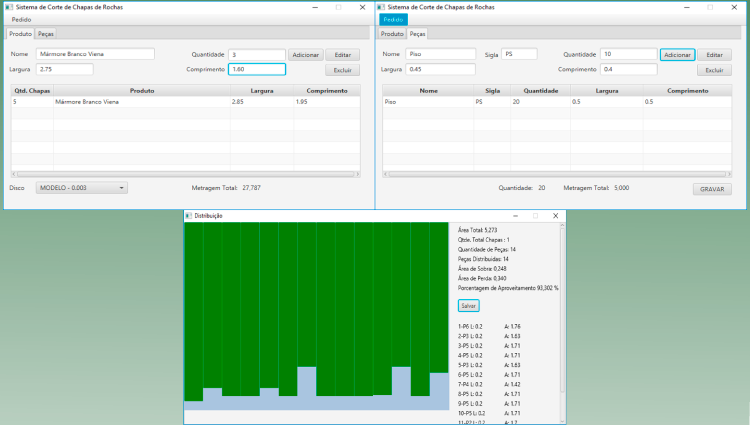Click the Nome field containing Mármore Branco Viena
This screenshot has height=425, width=750.
pos(95,54)
